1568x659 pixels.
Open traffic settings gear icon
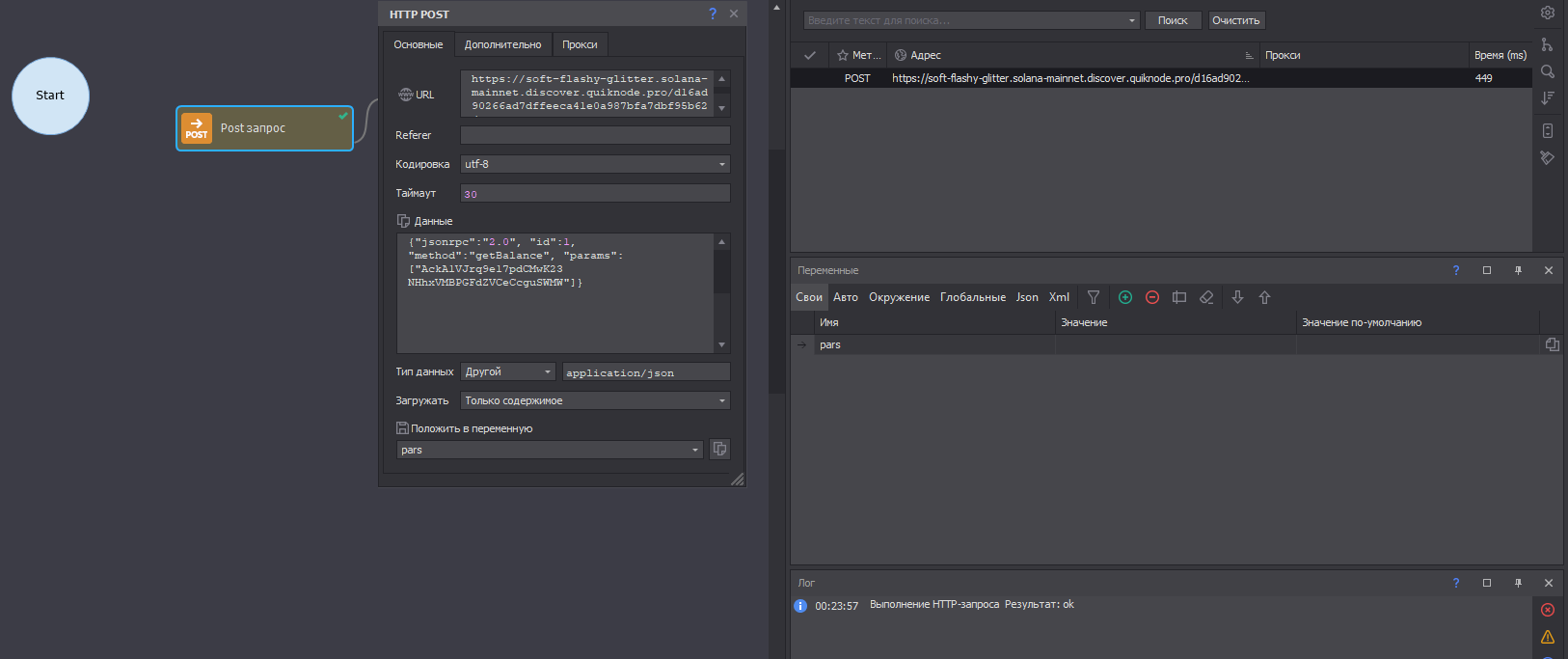tap(1547, 14)
